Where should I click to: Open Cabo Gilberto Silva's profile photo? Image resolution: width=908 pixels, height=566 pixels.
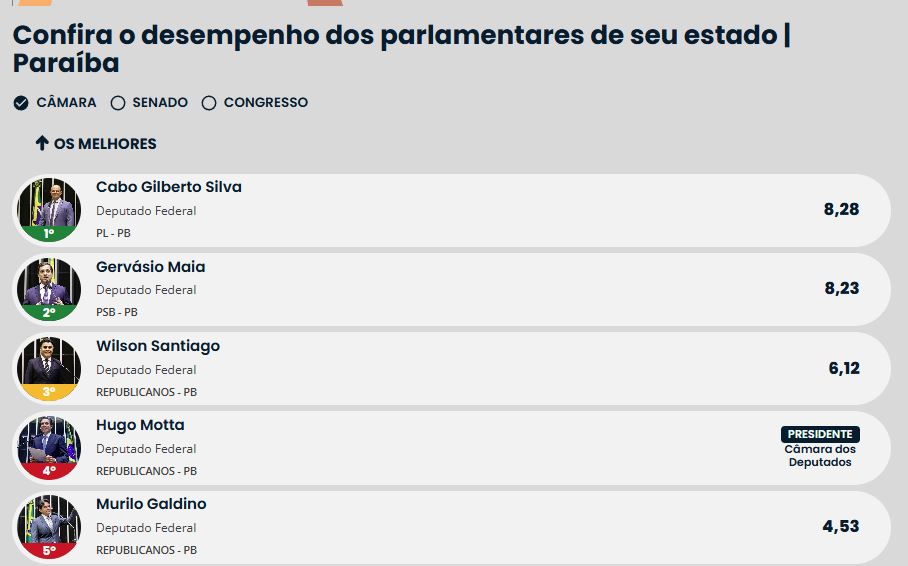[48, 209]
